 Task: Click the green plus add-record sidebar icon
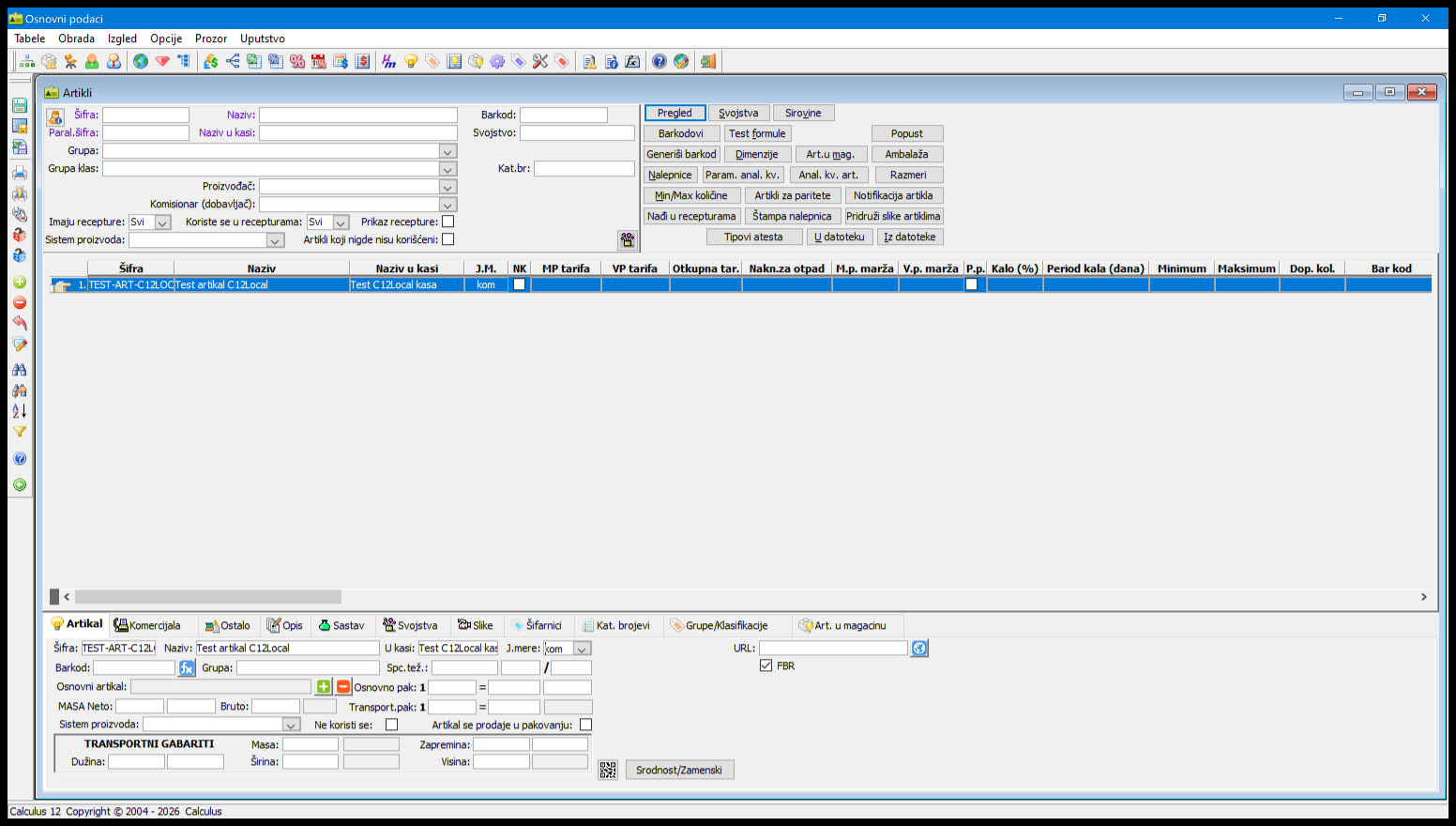click(20, 283)
